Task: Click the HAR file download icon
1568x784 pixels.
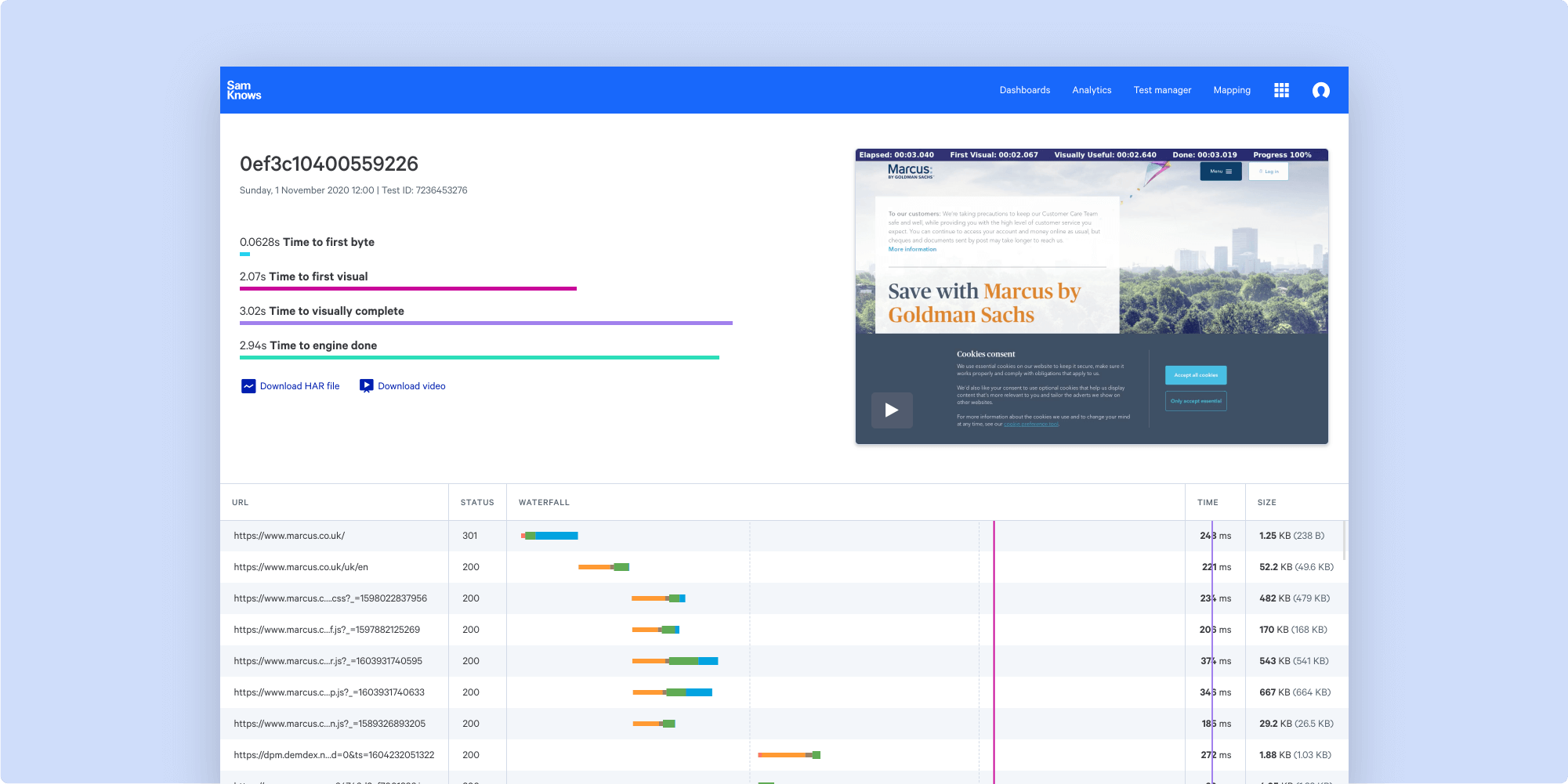Action: click(248, 386)
